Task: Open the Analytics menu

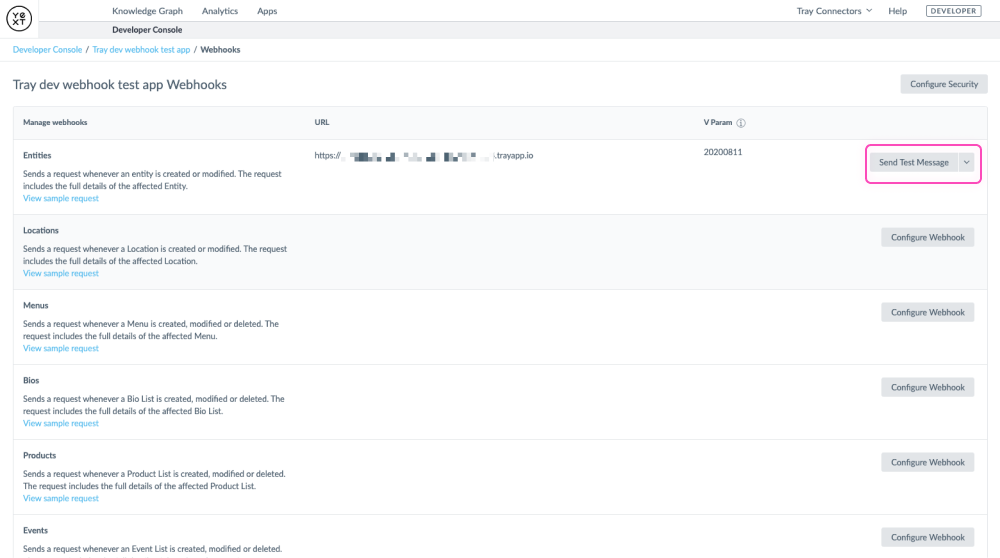Action: pos(220,11)
